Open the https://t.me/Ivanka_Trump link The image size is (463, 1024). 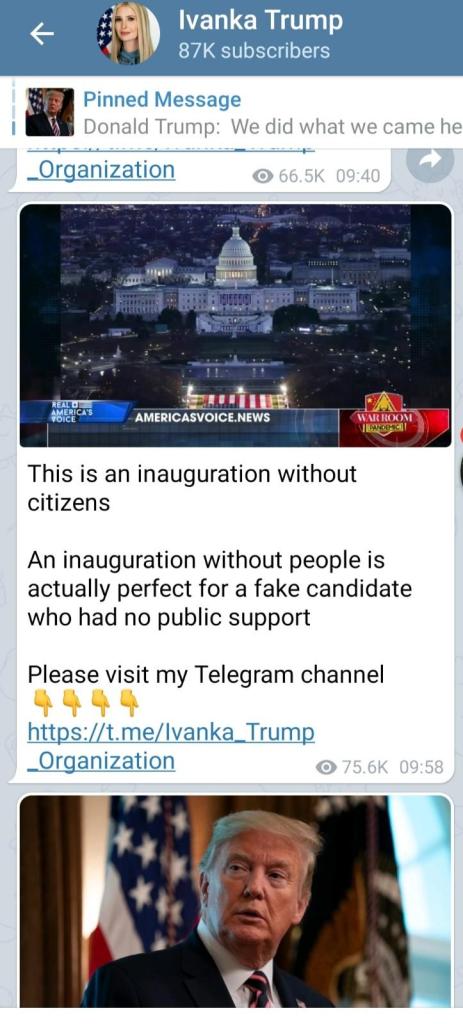click(170, 732)
